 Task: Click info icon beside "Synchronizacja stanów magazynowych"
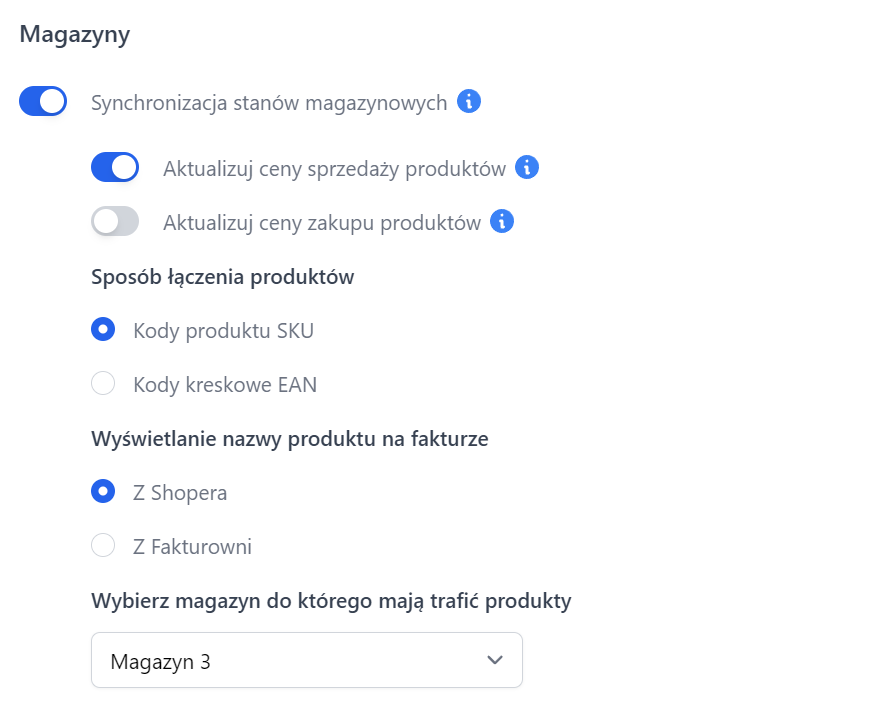click(468, 101)
